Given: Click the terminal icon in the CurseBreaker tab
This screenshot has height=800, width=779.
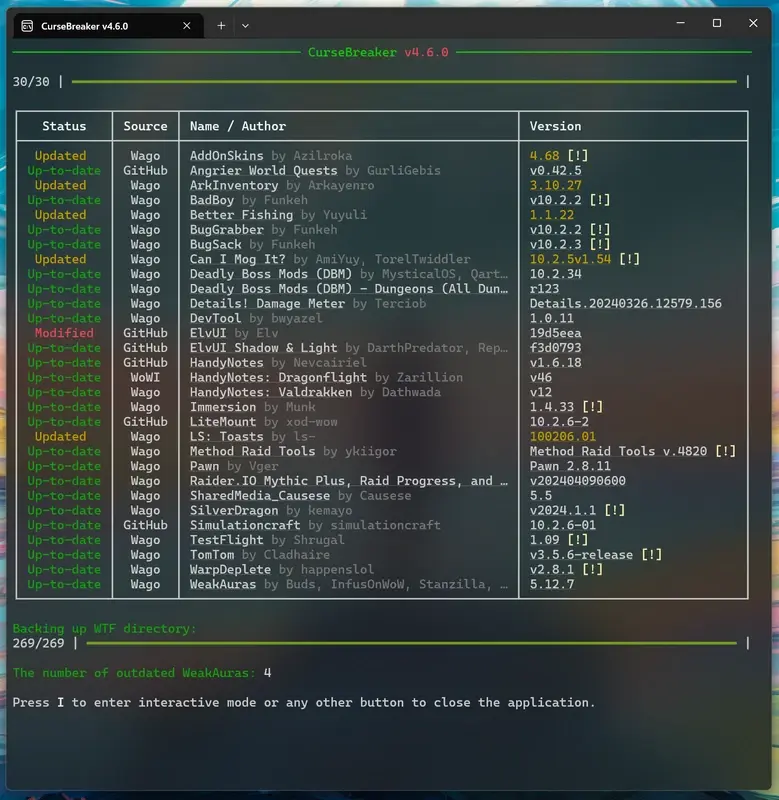Looking at the screenshot, I should 27,26.
